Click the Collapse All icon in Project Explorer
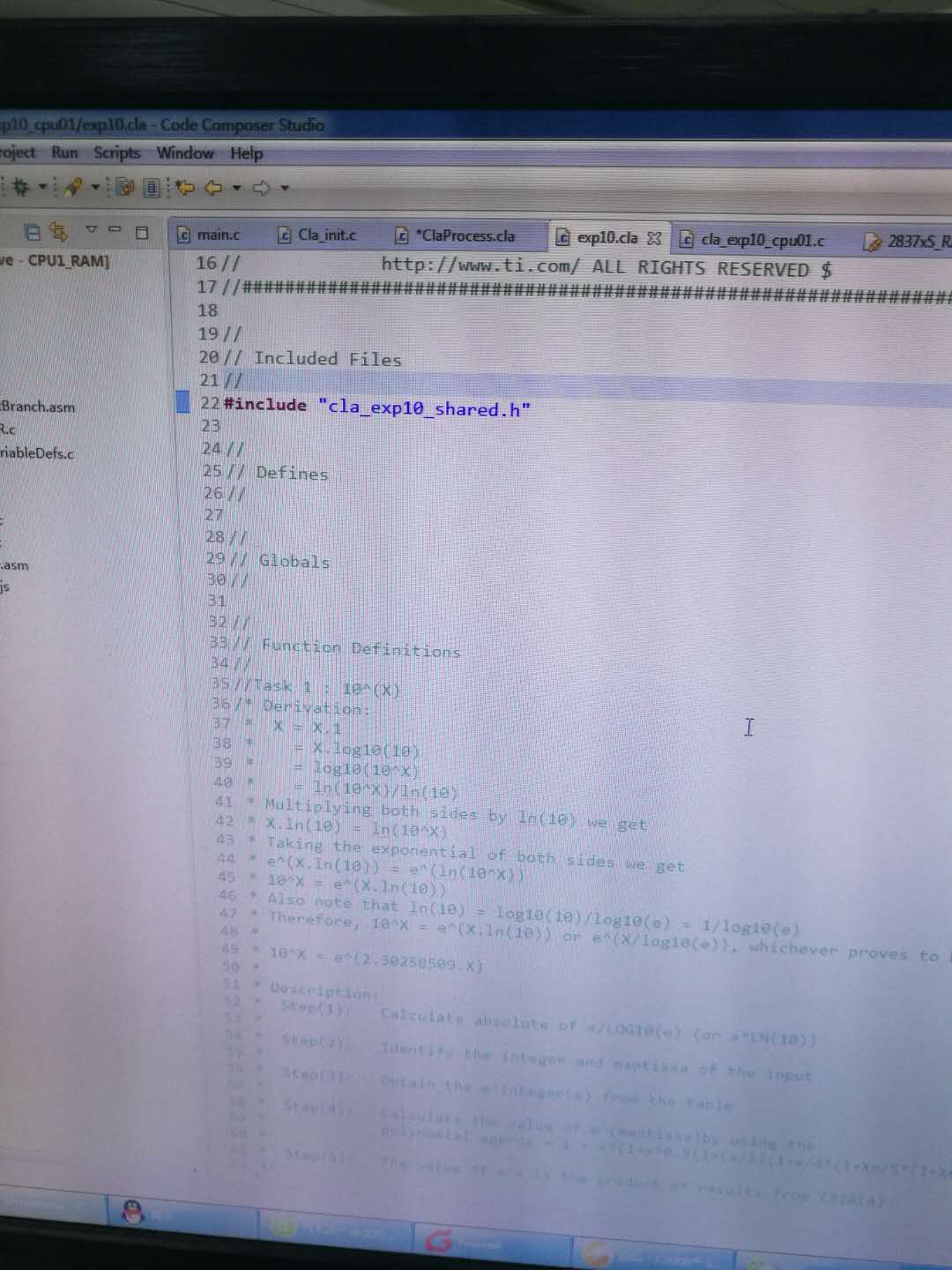The image size is (952, 1270). point(33,232)
